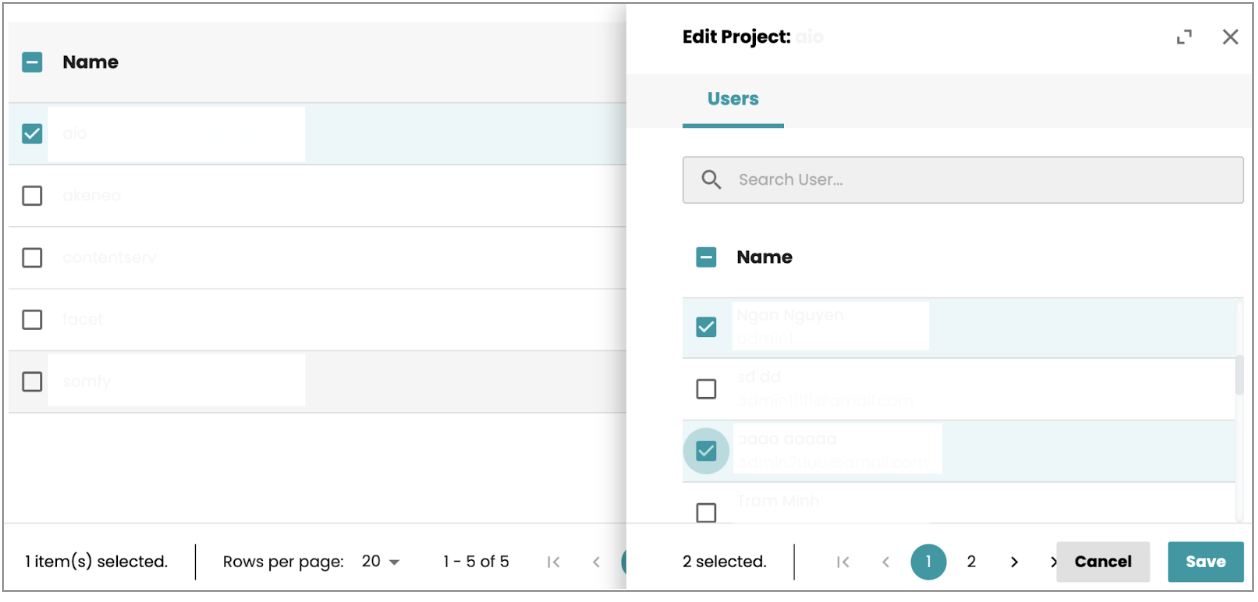Uncheck the aio project checkbox
Screen dimensions: 1258x602
point(31,131)
